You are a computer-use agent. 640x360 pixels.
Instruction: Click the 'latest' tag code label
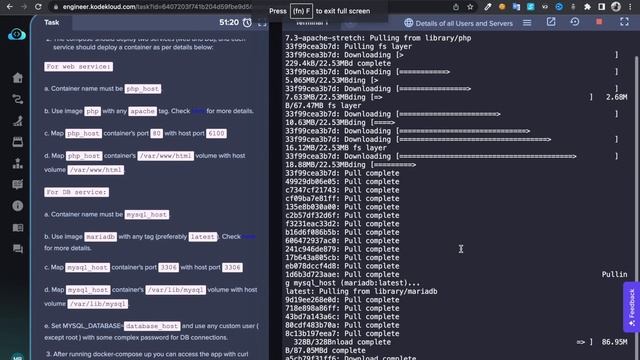(x=202, y=237)
